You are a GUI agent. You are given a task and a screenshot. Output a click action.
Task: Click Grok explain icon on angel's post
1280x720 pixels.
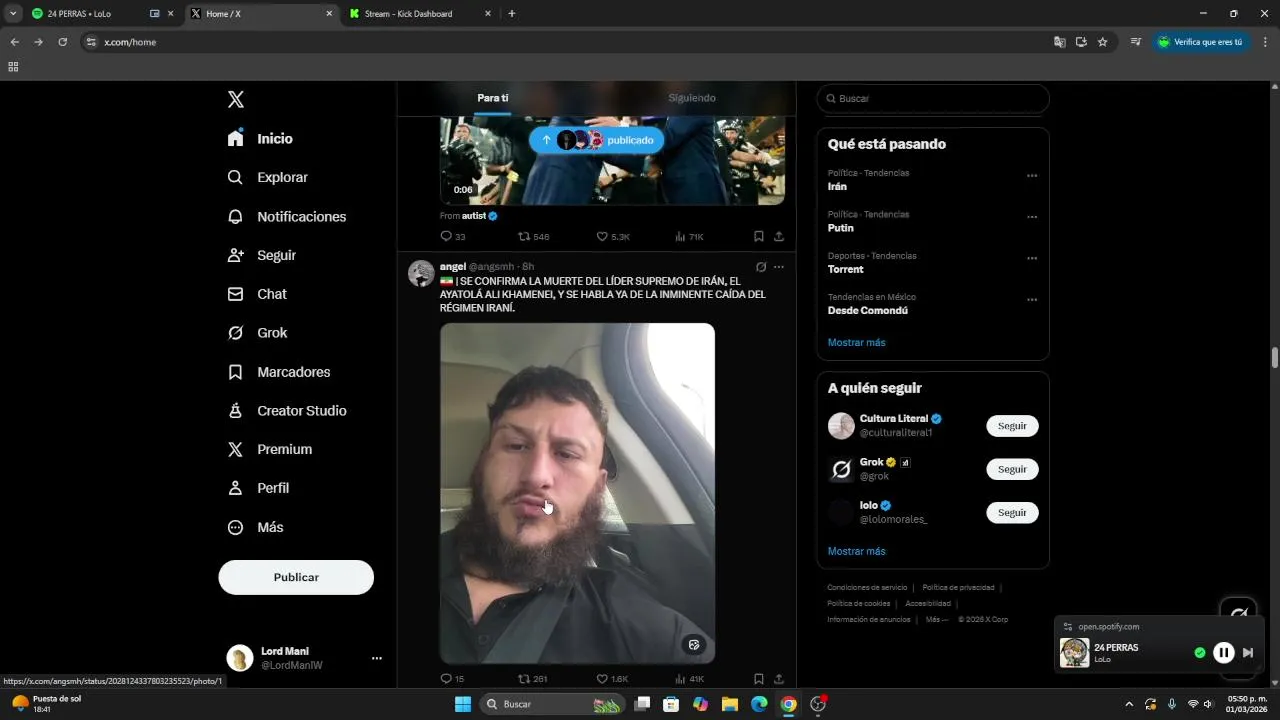click(761, 267)
